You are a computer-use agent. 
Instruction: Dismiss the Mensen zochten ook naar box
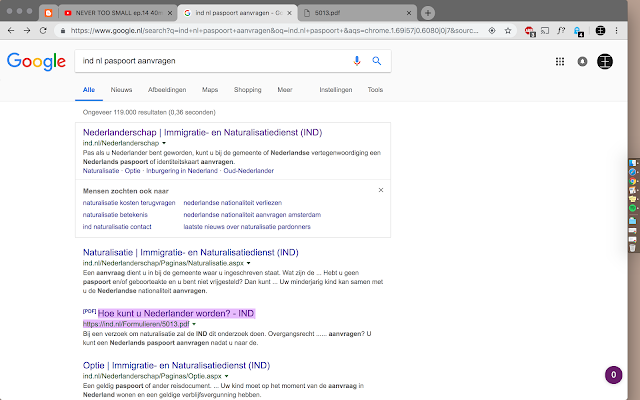(x=380, y=190)
